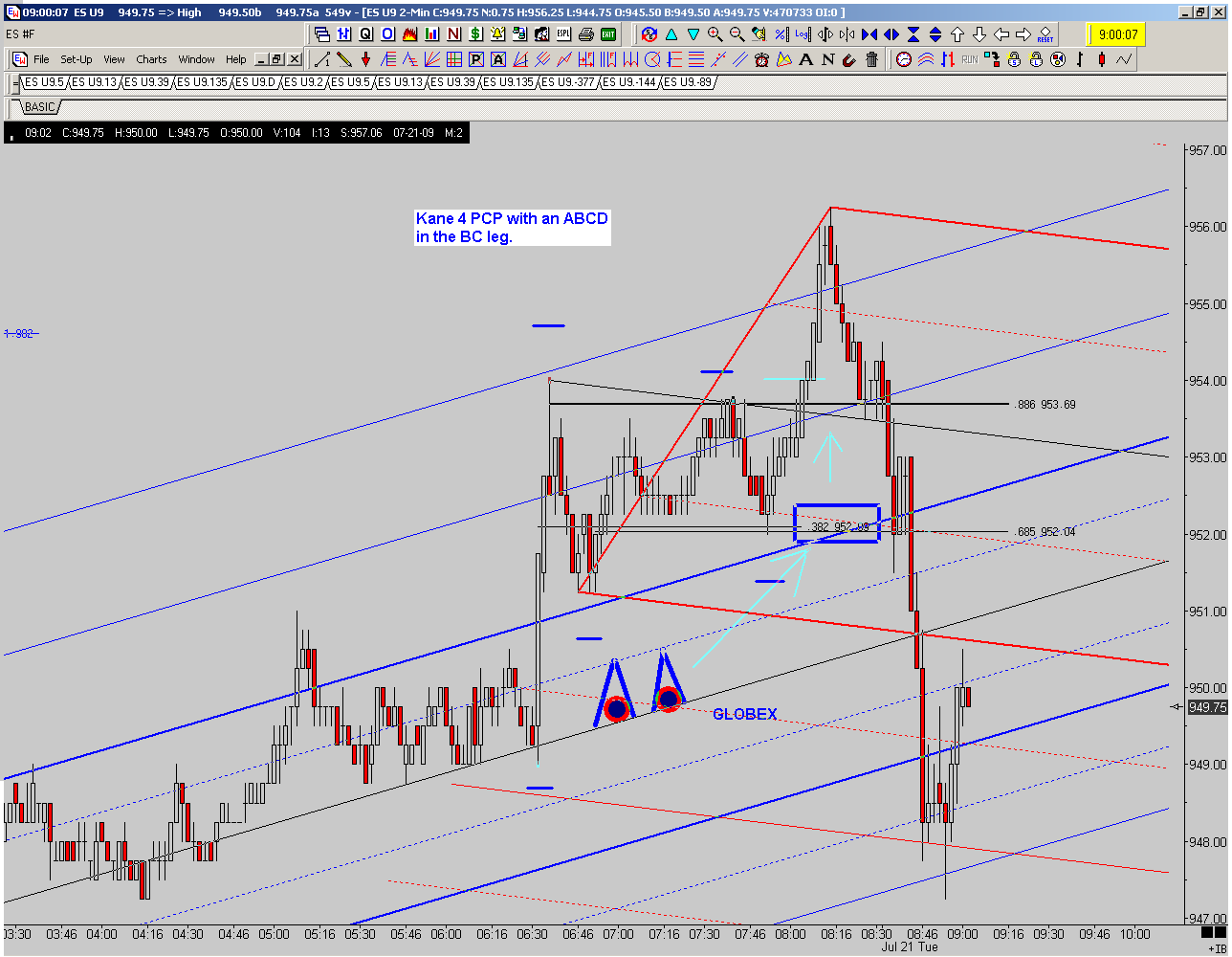
Task: Open the Window menu
Action: [x=196, y=59]
